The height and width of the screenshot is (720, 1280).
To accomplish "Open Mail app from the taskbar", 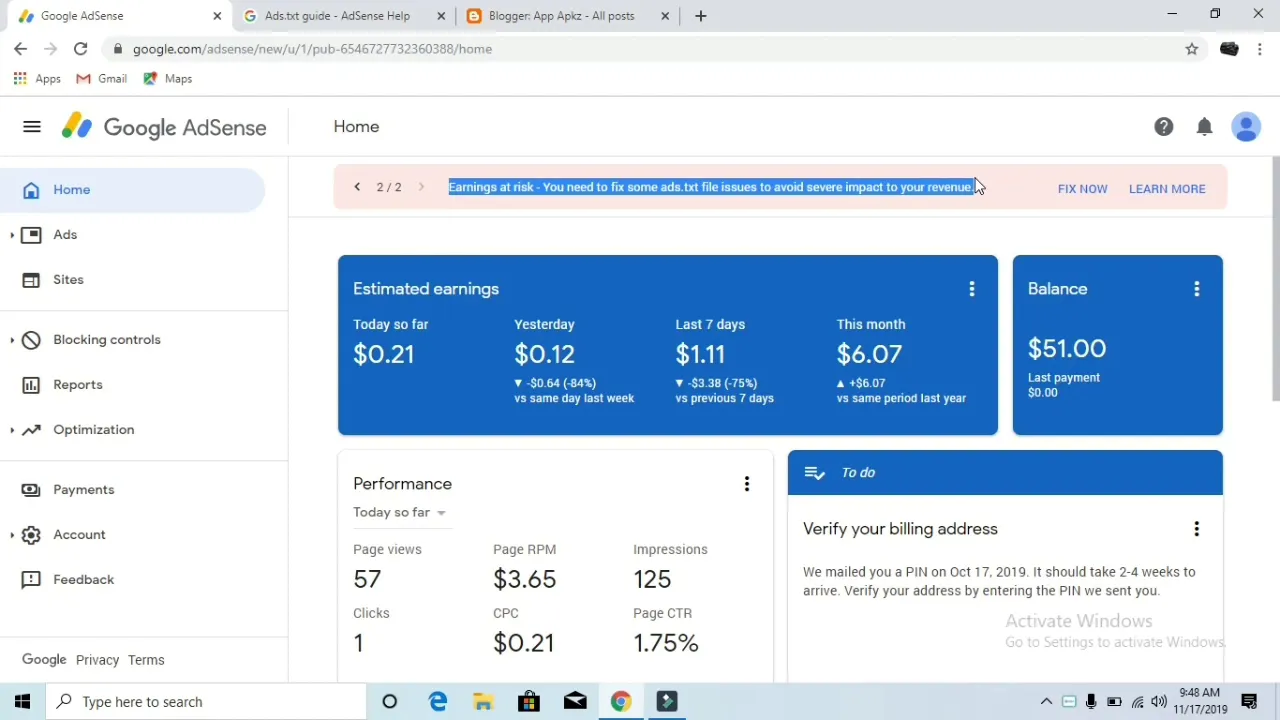I will click(575, 702).
